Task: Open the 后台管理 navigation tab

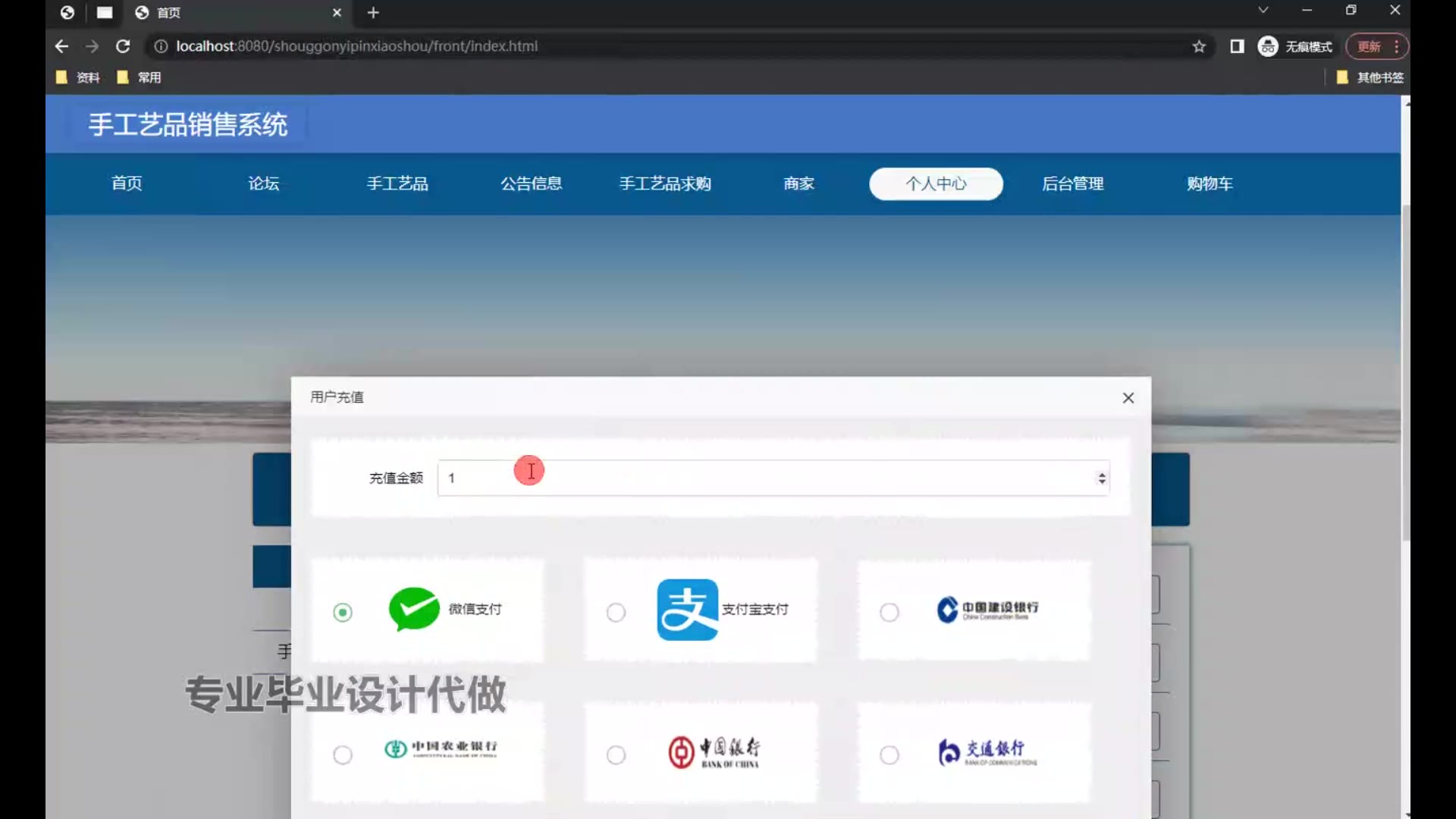Action: coord(1072,184)
